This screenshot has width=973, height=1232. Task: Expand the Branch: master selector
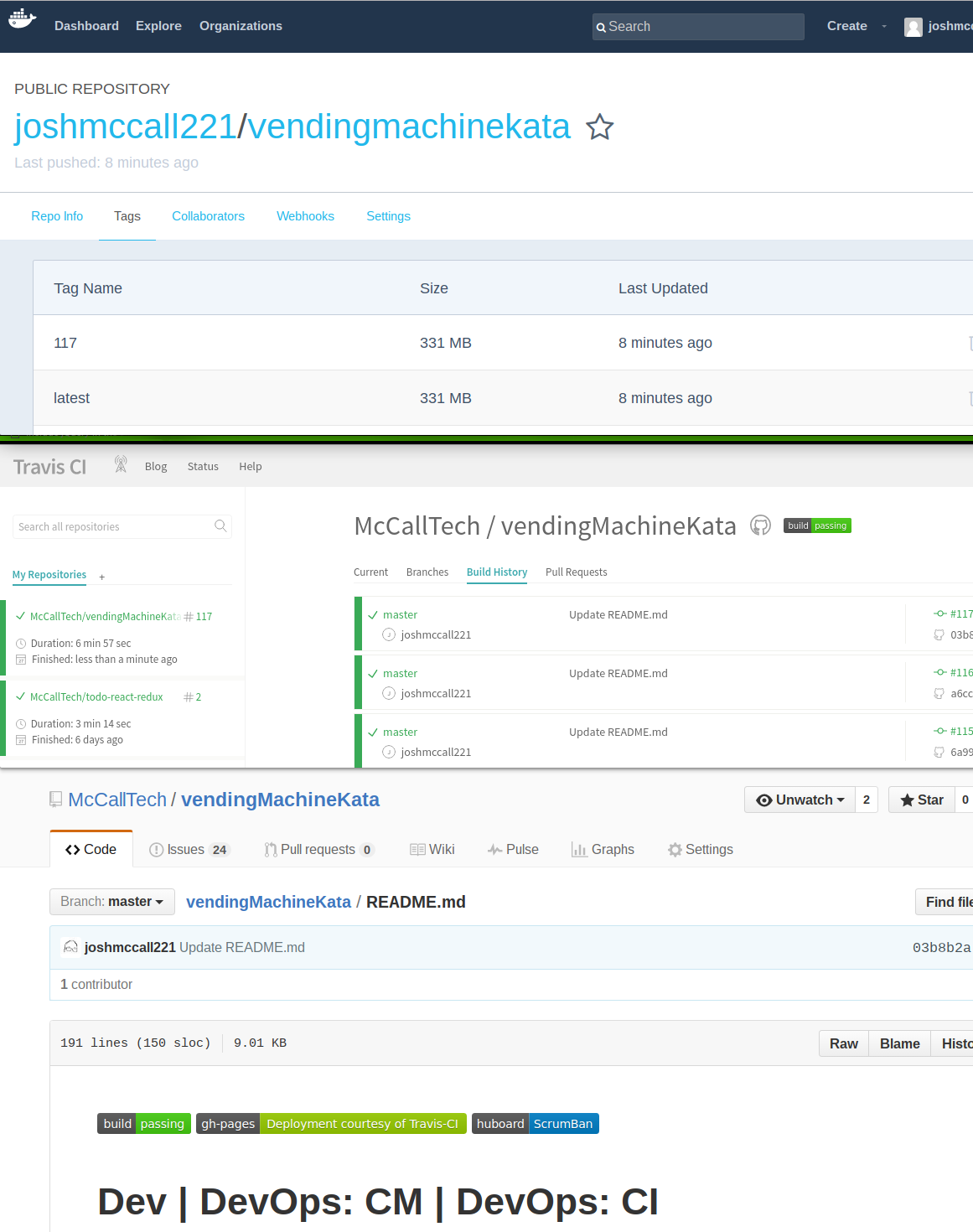111,902
